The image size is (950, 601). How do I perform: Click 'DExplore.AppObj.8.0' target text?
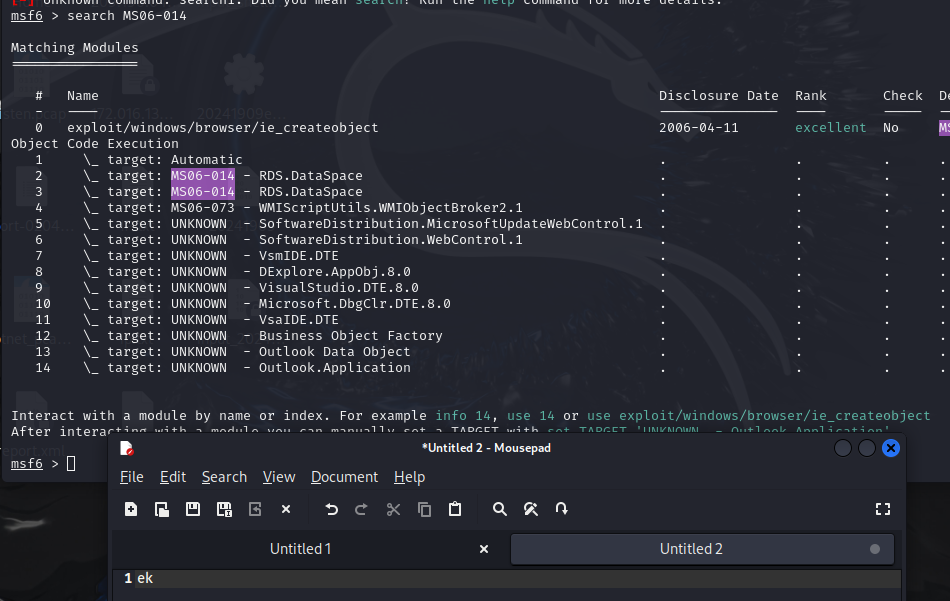tap(334, 272)
